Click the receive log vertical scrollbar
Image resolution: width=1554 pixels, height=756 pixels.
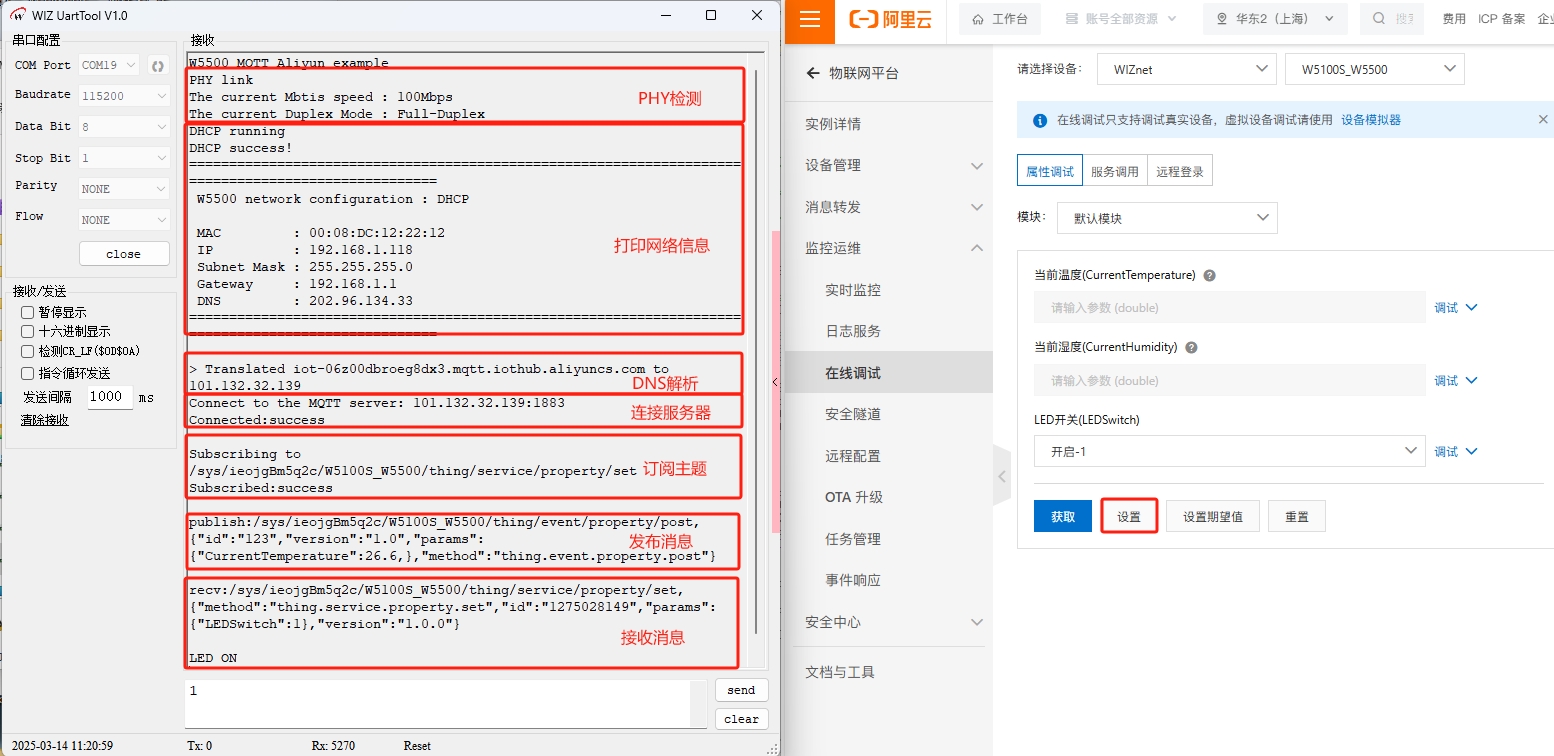coord(757,350)
